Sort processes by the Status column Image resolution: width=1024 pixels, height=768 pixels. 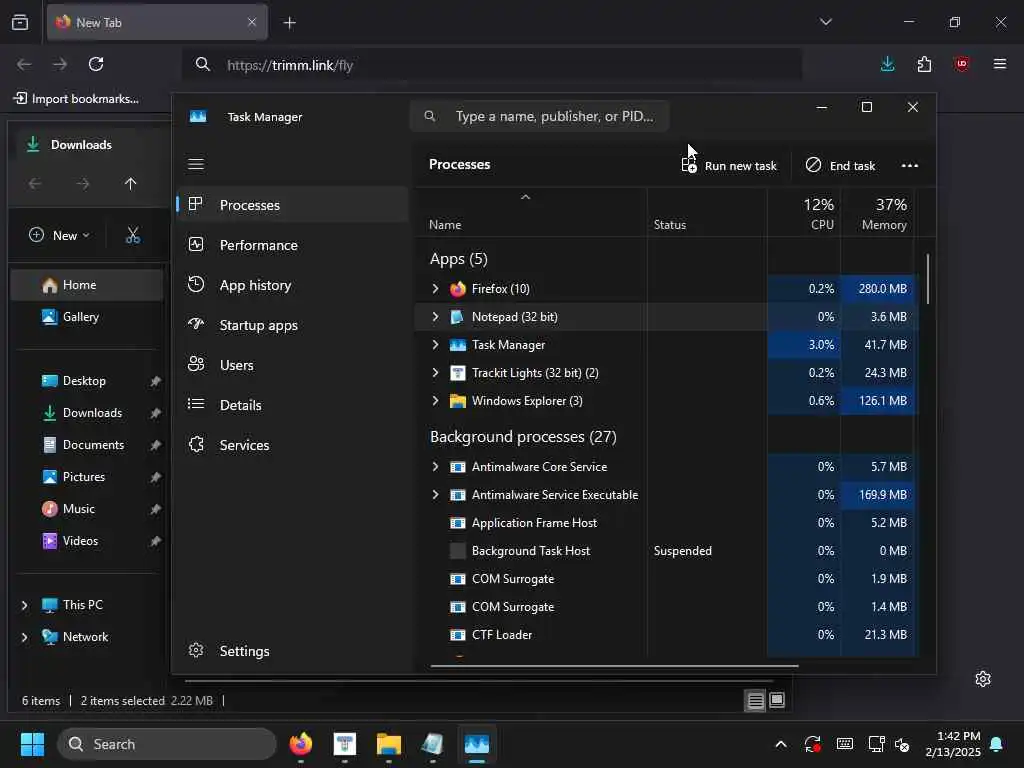point(707,213)
